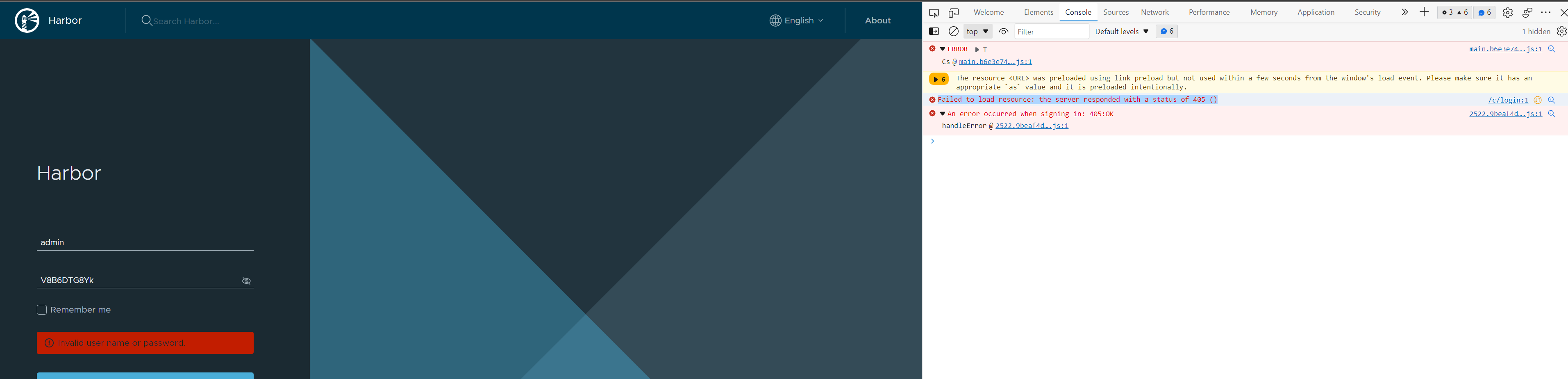Show the console sidebar icon
The height and width of the screenshot is (379, 1568).
pos(934,31)
